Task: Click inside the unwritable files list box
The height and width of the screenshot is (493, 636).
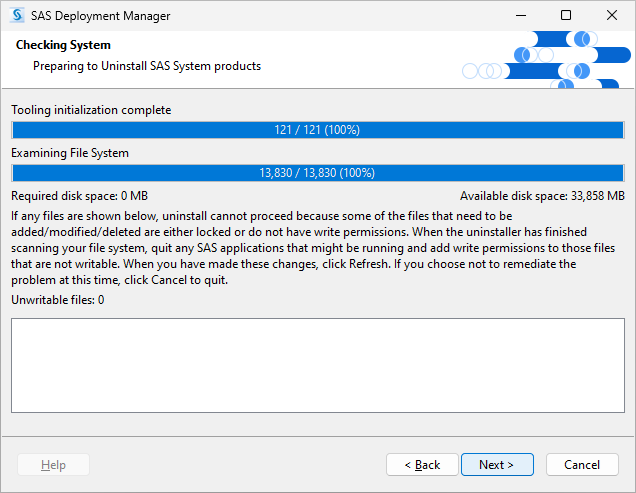Action: point(317,365)
